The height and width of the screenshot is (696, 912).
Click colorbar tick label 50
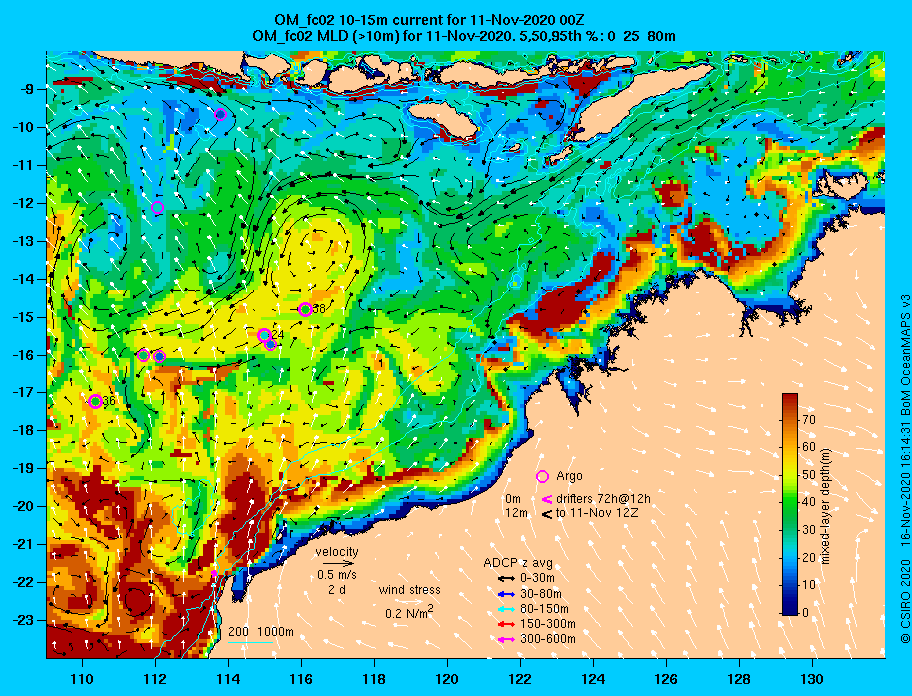coord(808,475)
